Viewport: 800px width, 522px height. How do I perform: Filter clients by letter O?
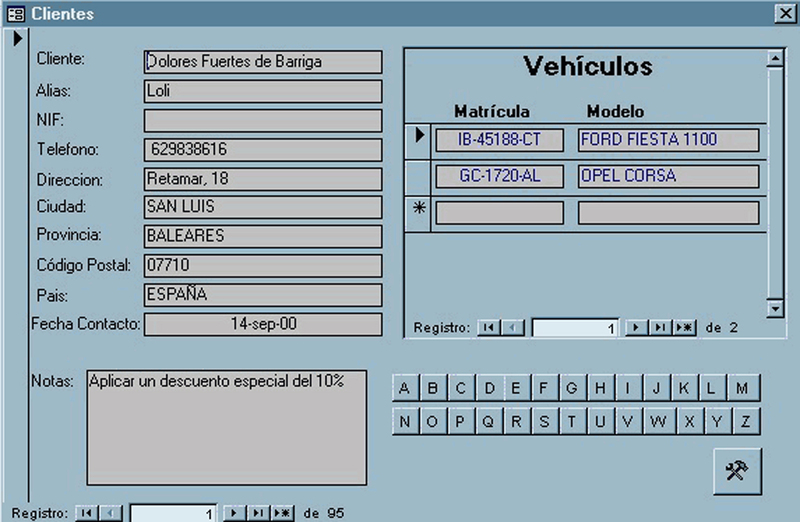(433, 421)
